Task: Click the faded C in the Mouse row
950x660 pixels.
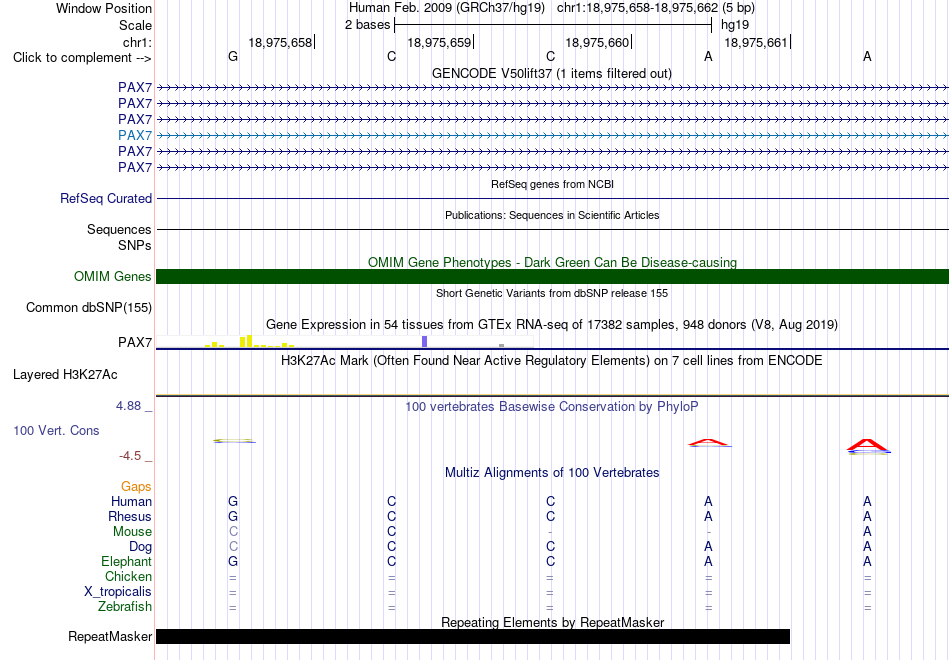Action: (233, 532)
